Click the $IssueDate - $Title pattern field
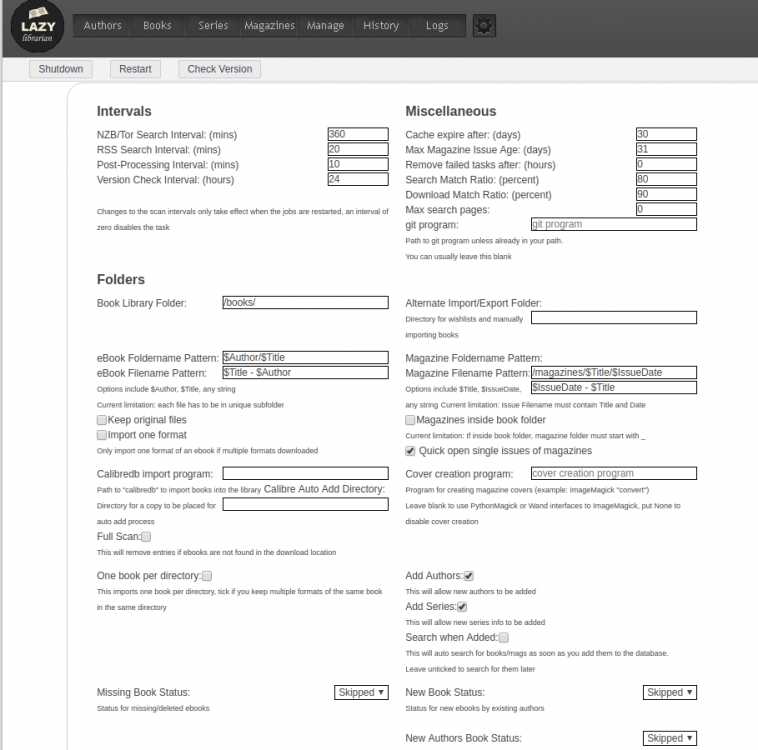The width and height of the screenshot is (758, 750). tap(614, 387)
